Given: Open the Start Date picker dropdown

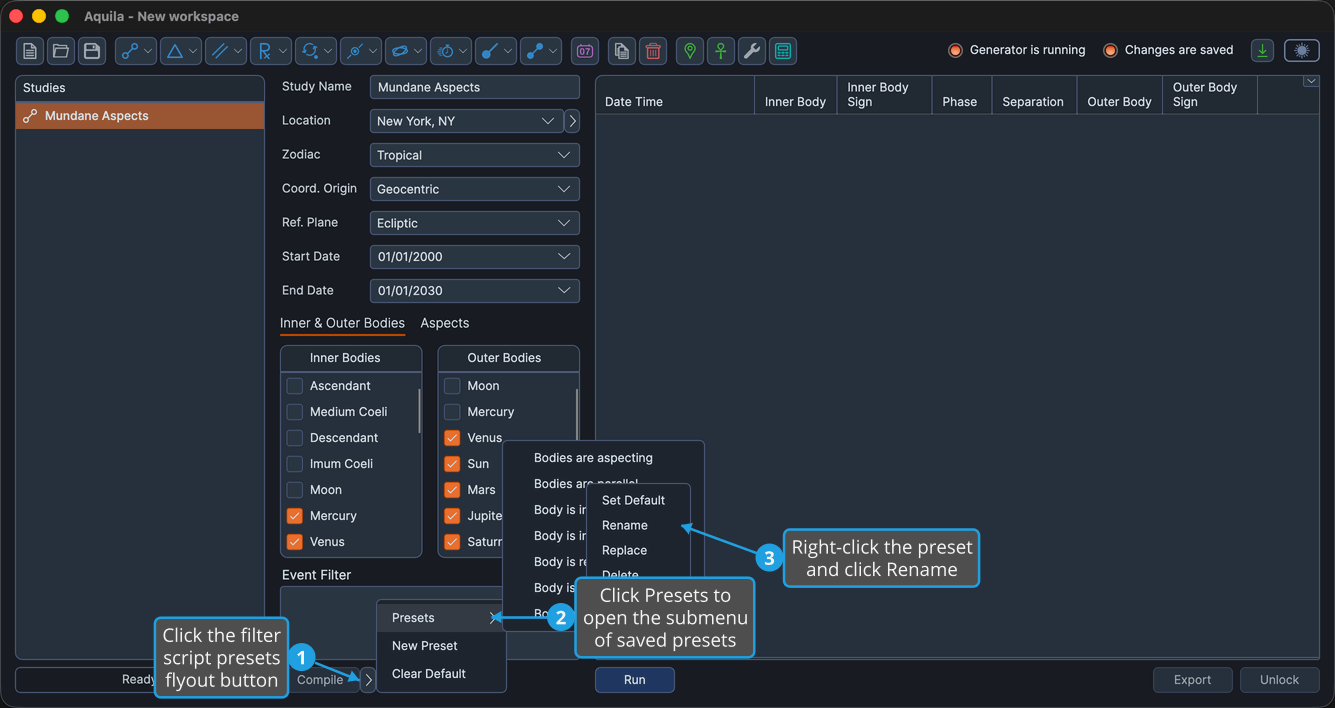Looking at the screenshot, I should pos(564,257).
